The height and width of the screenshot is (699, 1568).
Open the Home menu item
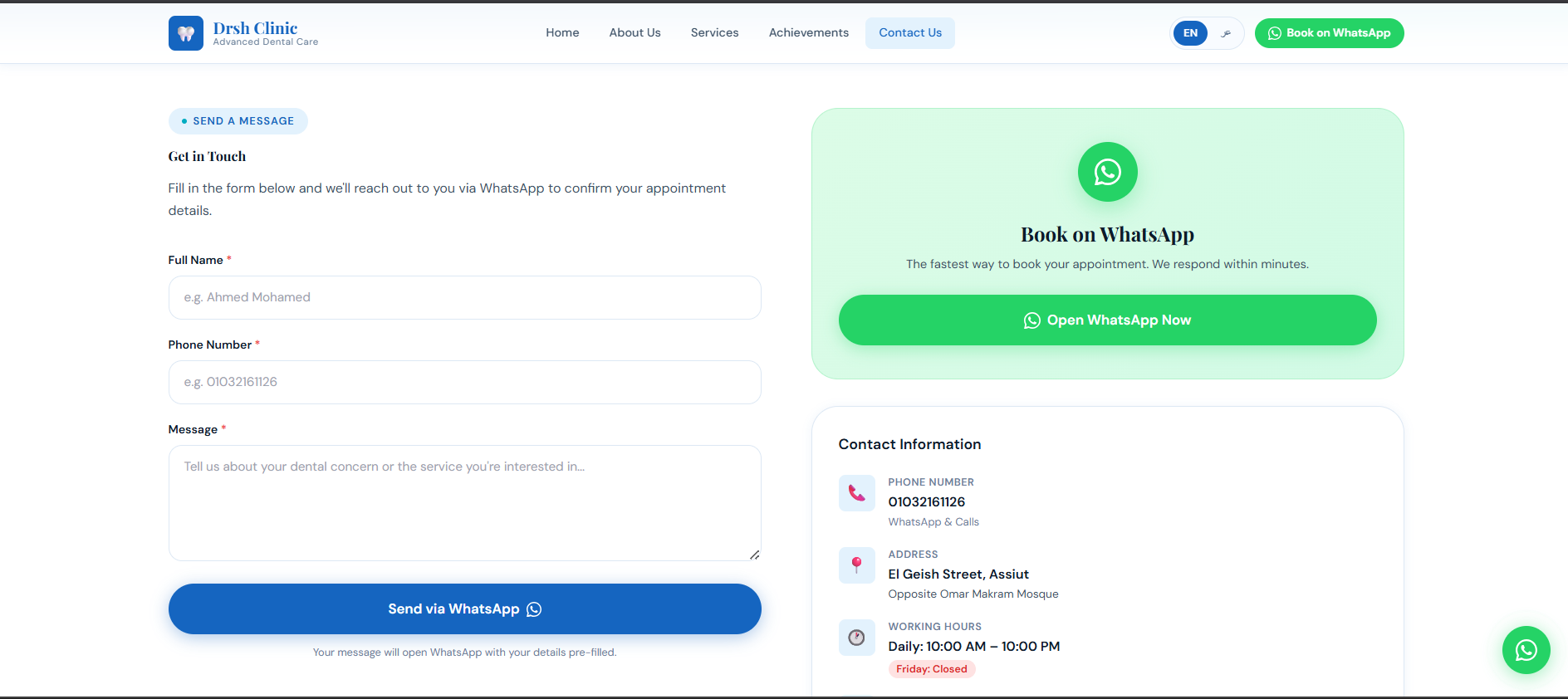pos(562,33)
